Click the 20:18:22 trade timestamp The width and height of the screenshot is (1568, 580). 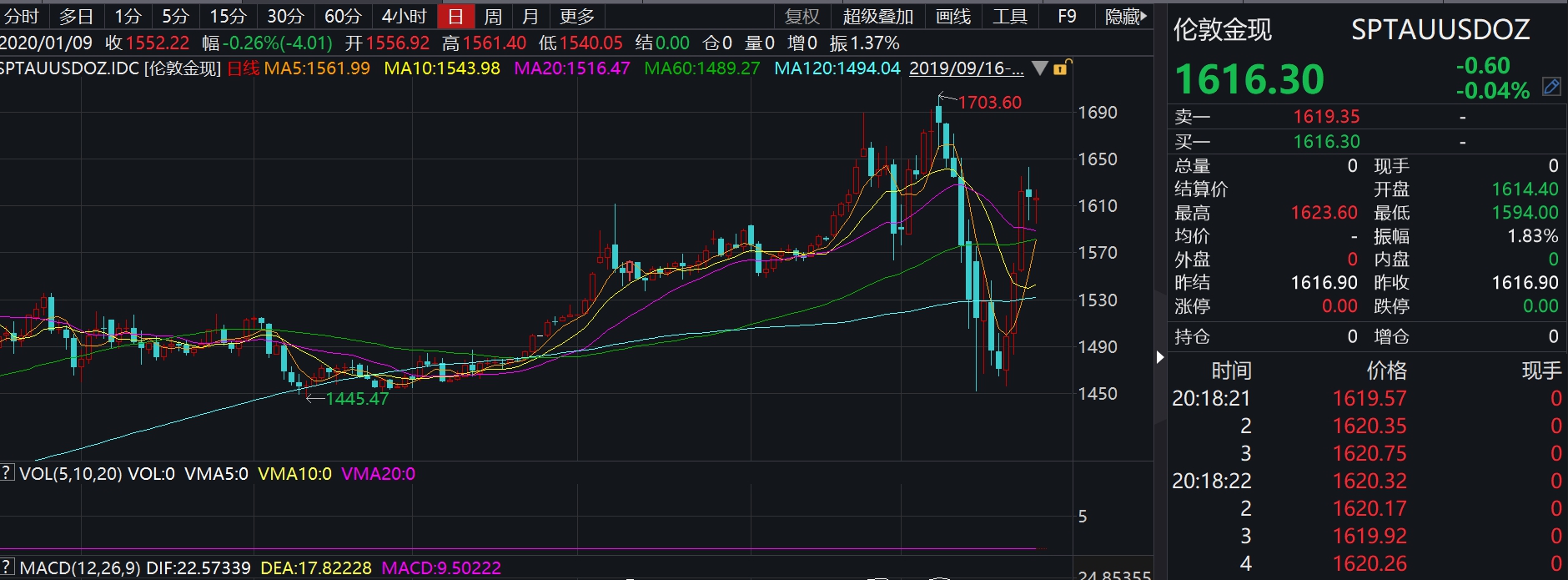point(1212,482)
